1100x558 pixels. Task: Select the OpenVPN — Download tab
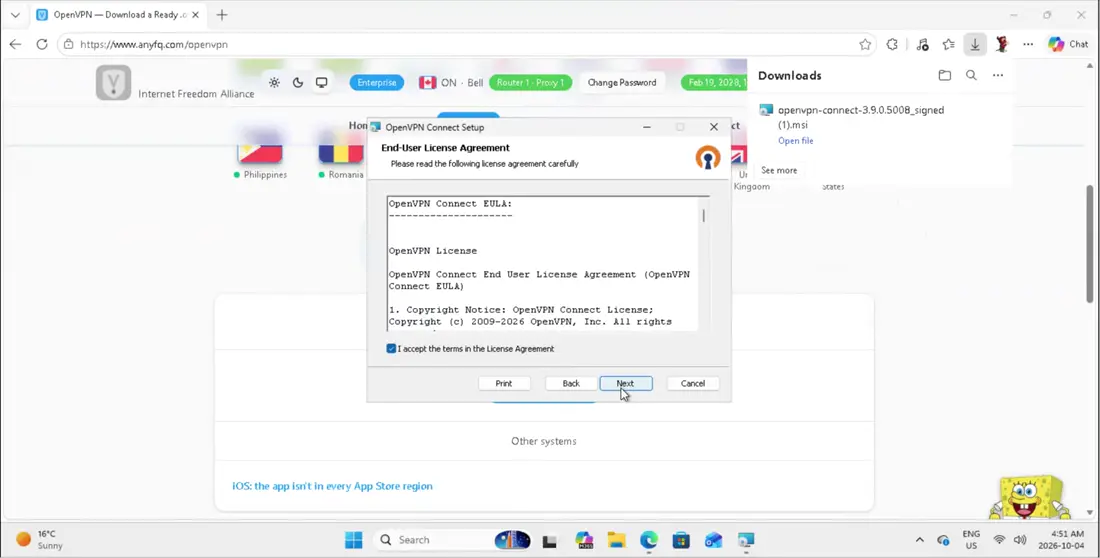pyautogui.click(x=118, y=15)
